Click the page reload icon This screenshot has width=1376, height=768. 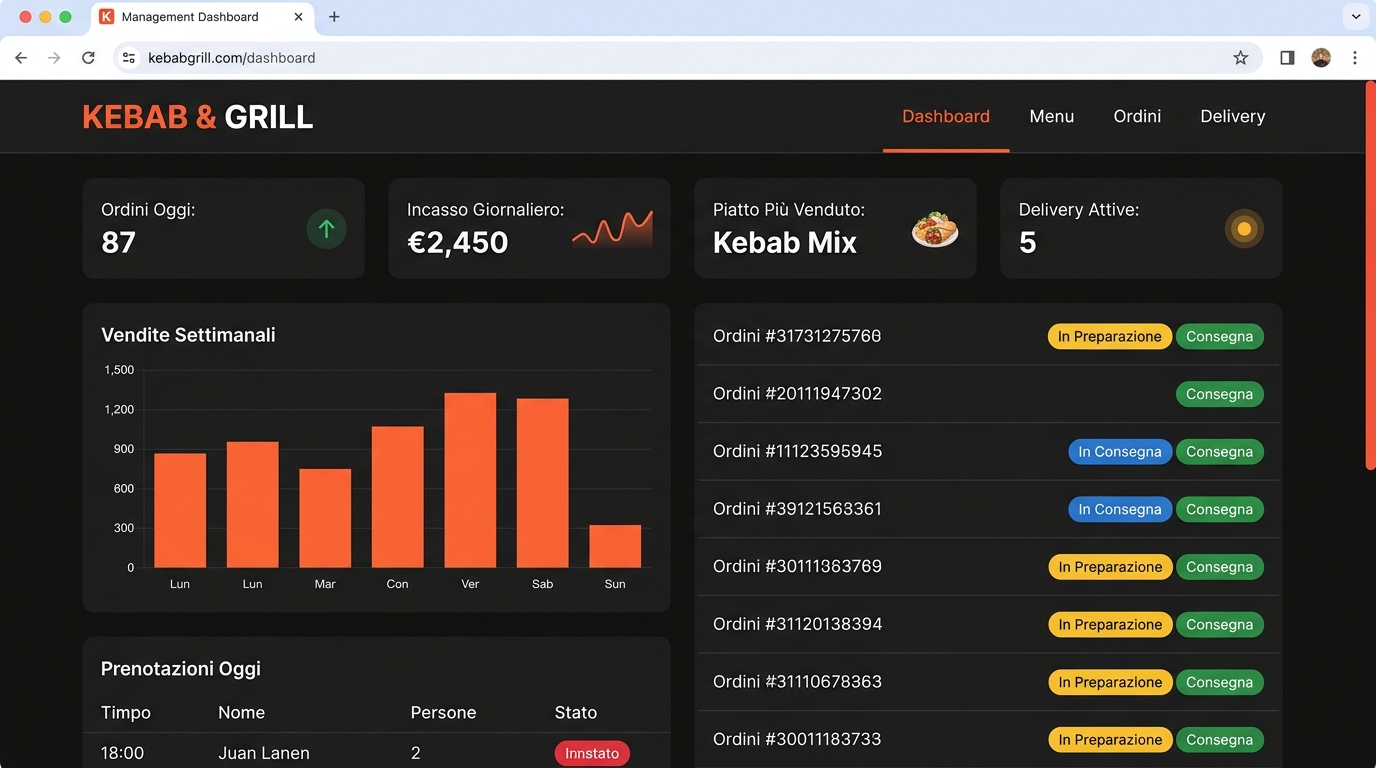click(x=88, y=57)
